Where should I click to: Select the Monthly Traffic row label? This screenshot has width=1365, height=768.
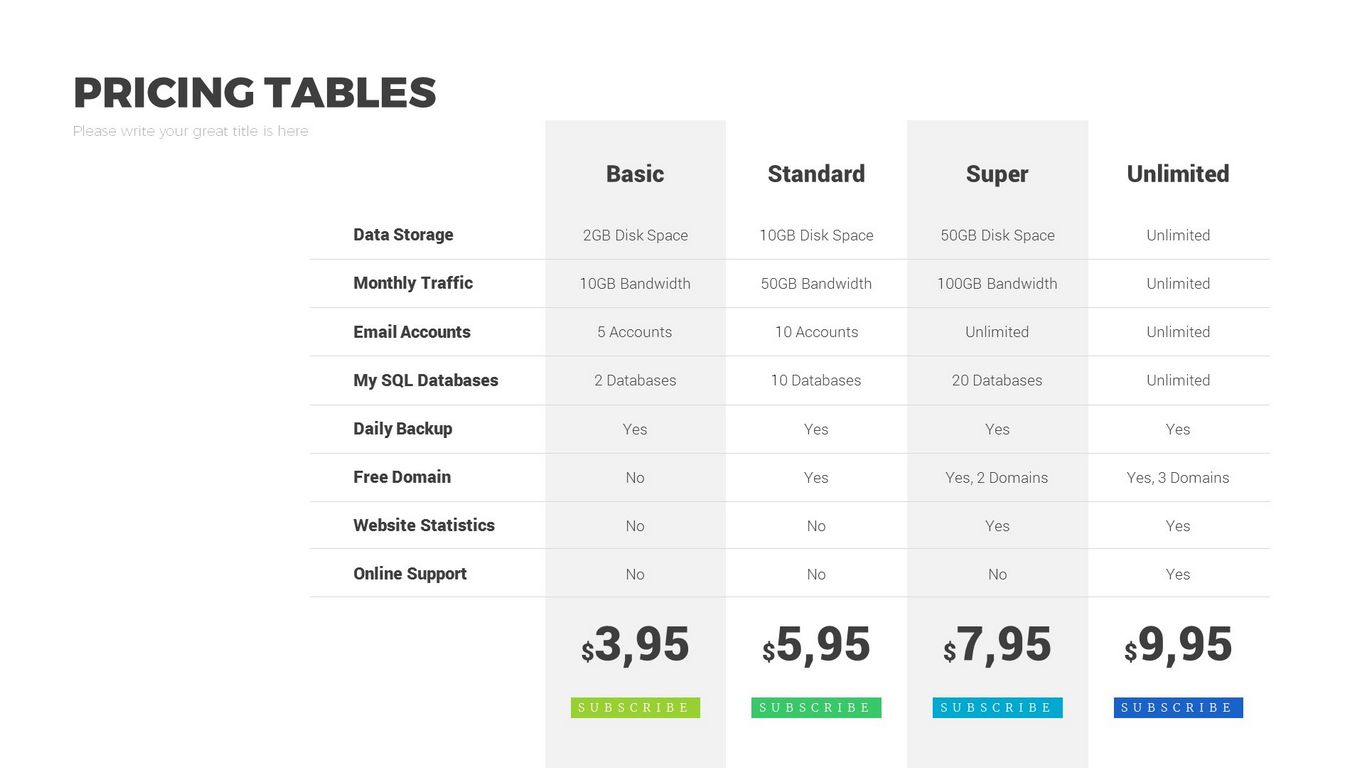point(413,283)
